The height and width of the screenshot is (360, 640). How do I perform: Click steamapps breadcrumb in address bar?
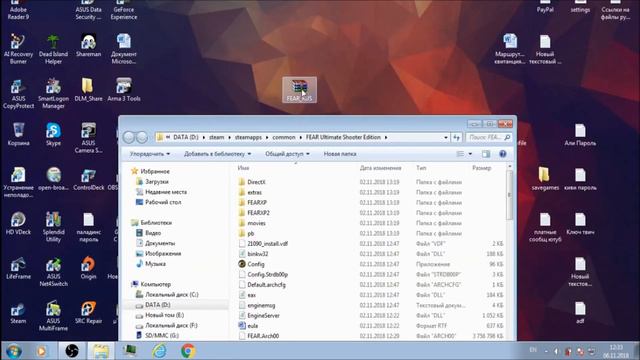tap(248, 138)
